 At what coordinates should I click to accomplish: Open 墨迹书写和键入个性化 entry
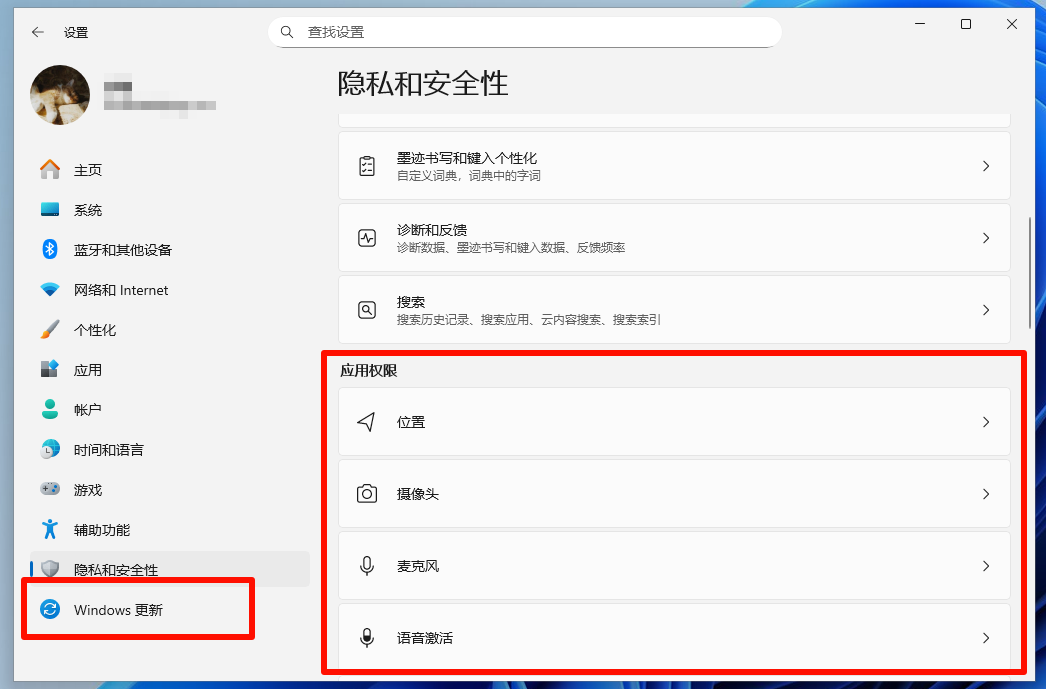click(x=674, y=165)
